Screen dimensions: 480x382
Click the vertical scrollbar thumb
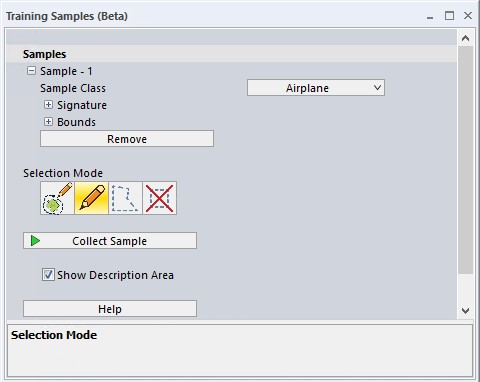coord(465,160)
